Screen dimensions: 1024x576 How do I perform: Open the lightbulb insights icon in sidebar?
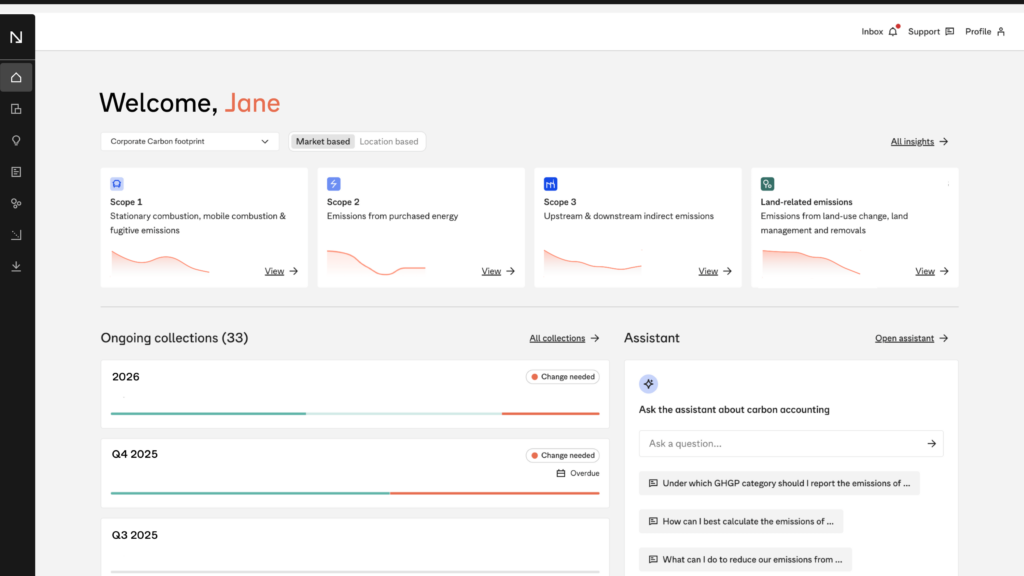click(16, 141)
